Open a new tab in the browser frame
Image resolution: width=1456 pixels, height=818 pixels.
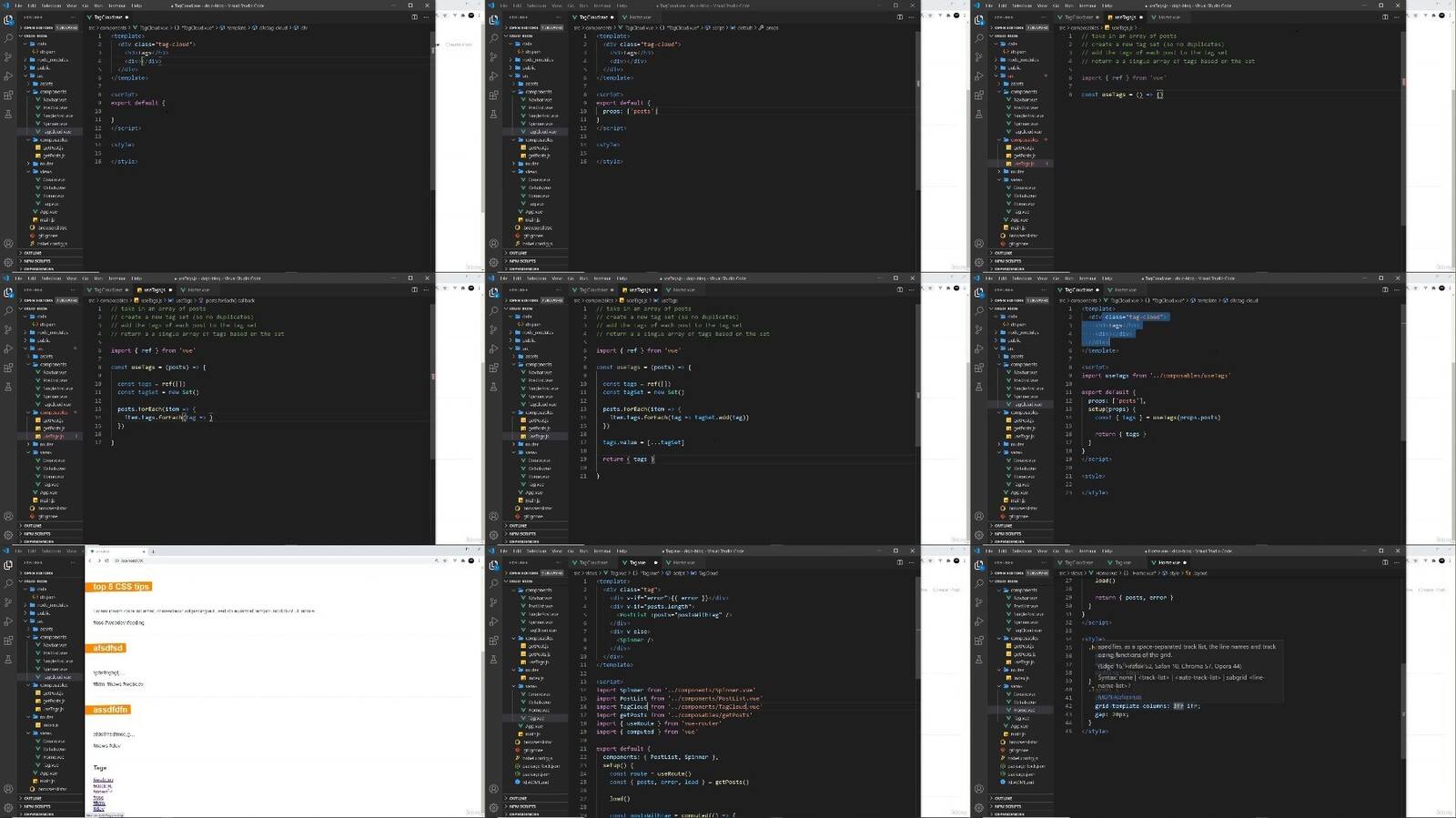[x=153, y=551]
